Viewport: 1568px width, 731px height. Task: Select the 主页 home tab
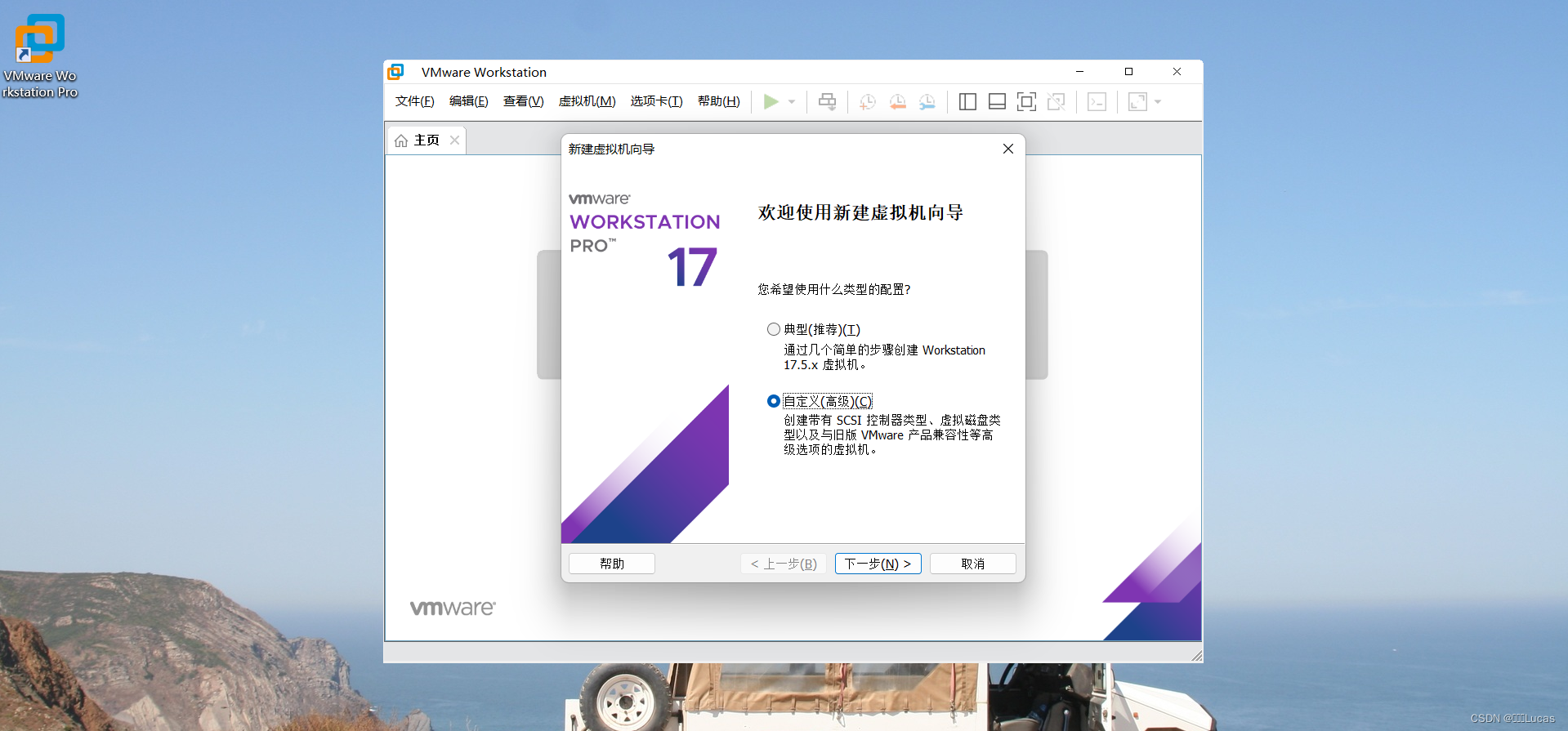426,140
